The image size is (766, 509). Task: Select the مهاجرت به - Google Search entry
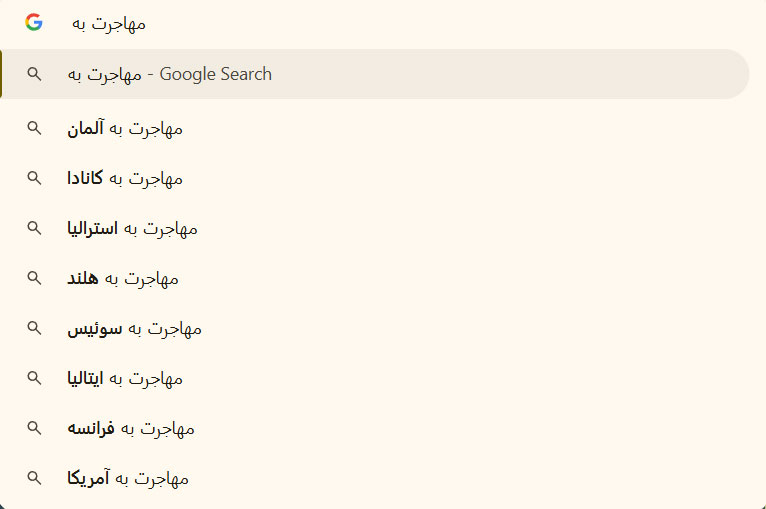pos(170,74)
